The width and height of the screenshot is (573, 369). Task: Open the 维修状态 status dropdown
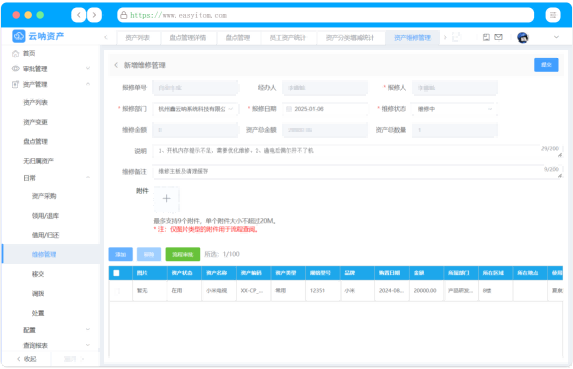[455, 109]
